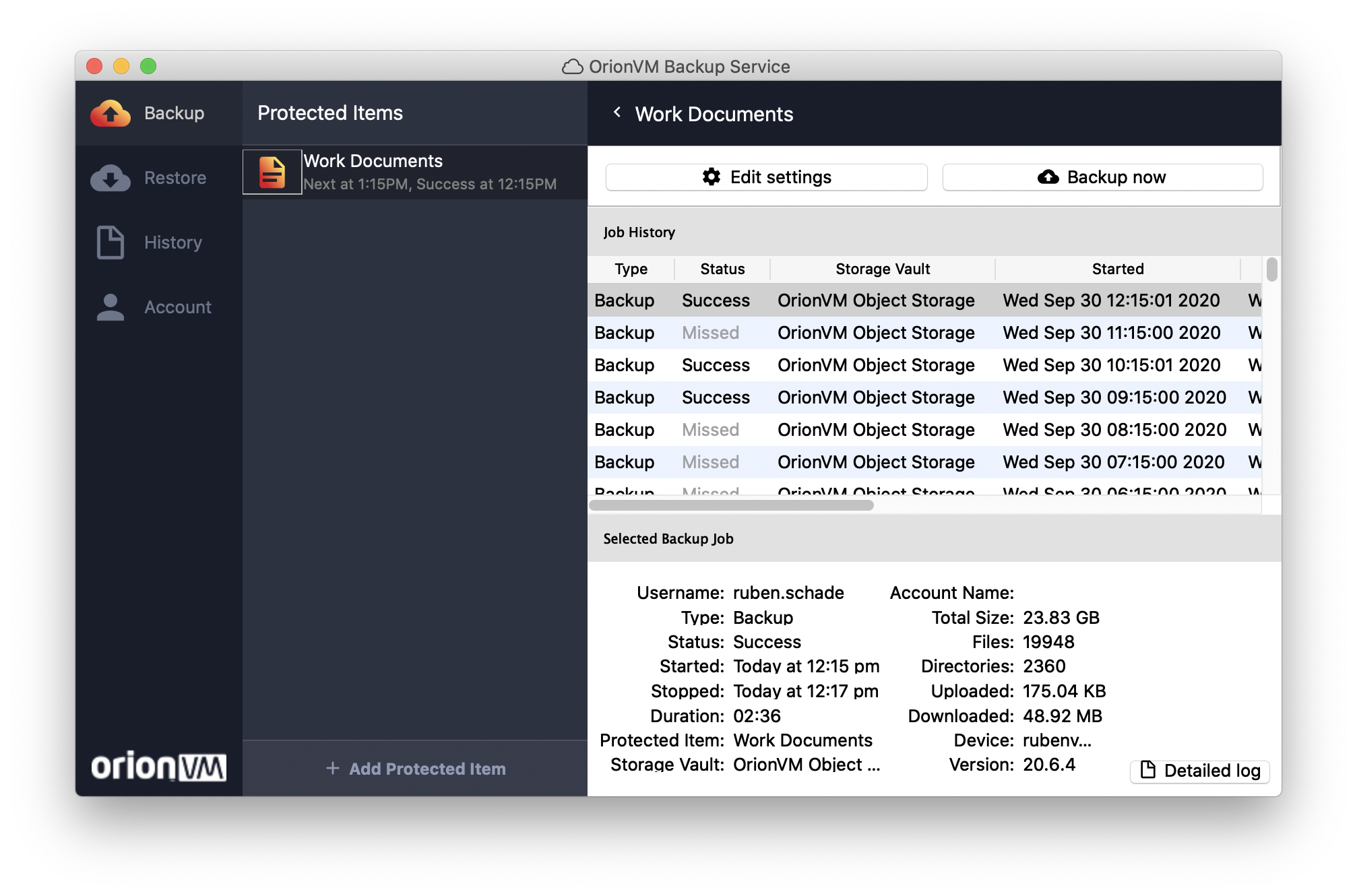
Task: Click the yellow minimize window button
Action: [x=121, y=66]
